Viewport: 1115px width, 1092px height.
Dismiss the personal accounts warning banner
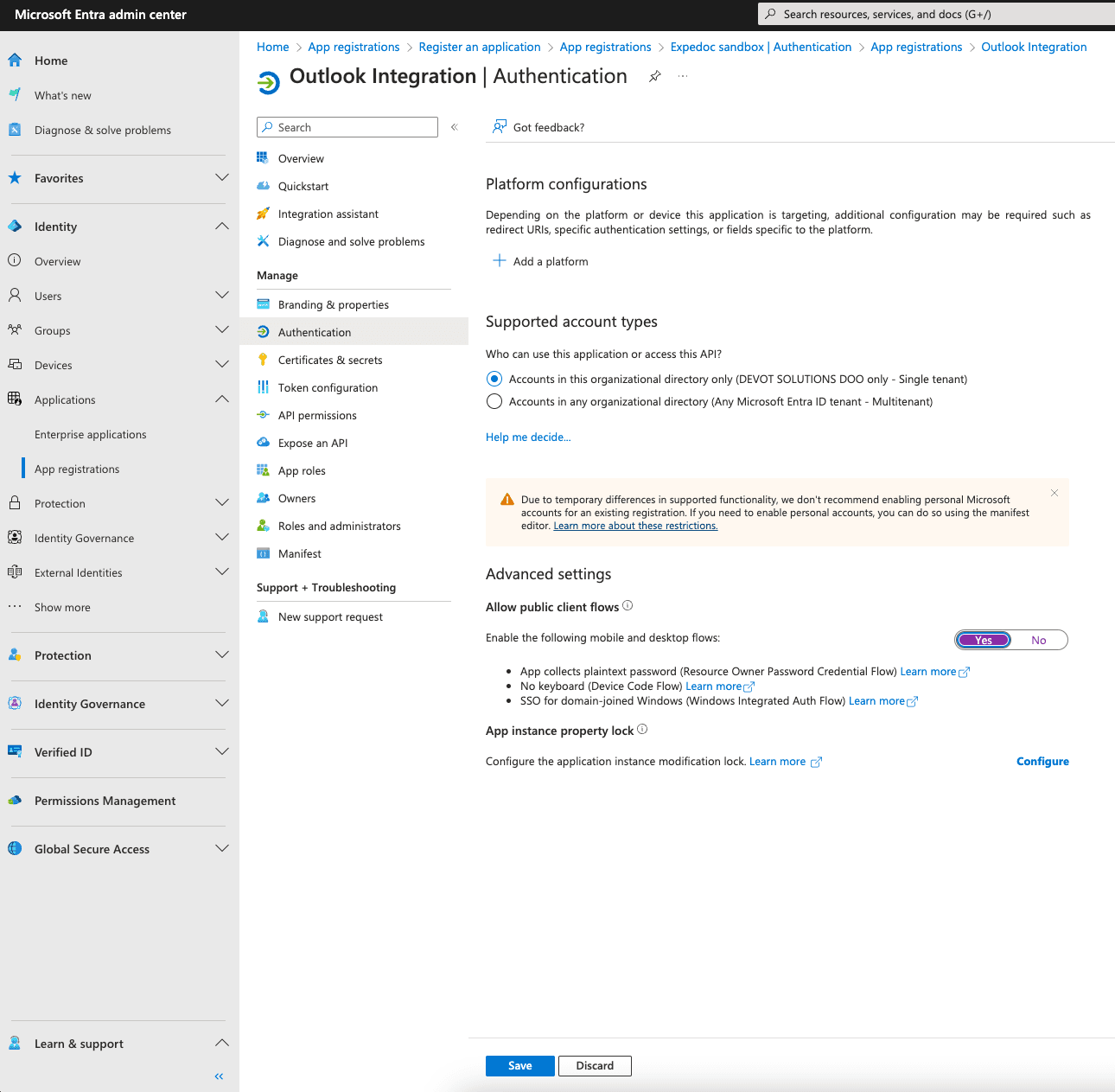pyautogui.click(x=1054, y=493)
